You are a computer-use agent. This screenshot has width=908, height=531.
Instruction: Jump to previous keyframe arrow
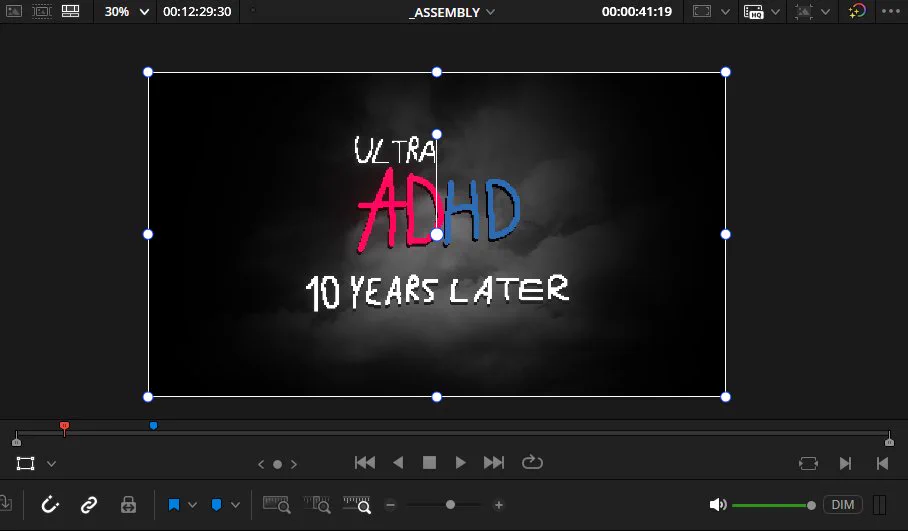(261, 464)
